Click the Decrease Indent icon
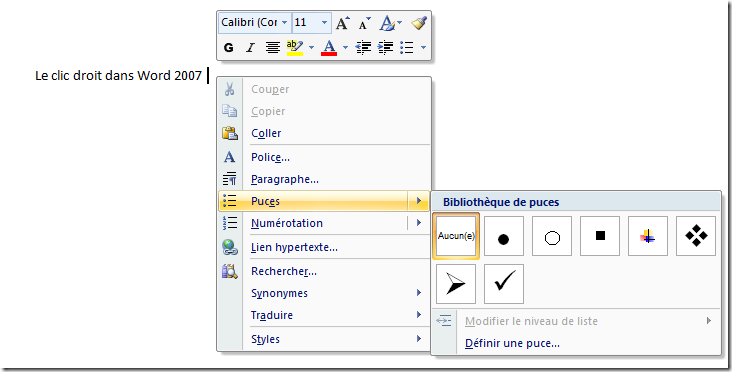The image size is (732, 372). 363,47
